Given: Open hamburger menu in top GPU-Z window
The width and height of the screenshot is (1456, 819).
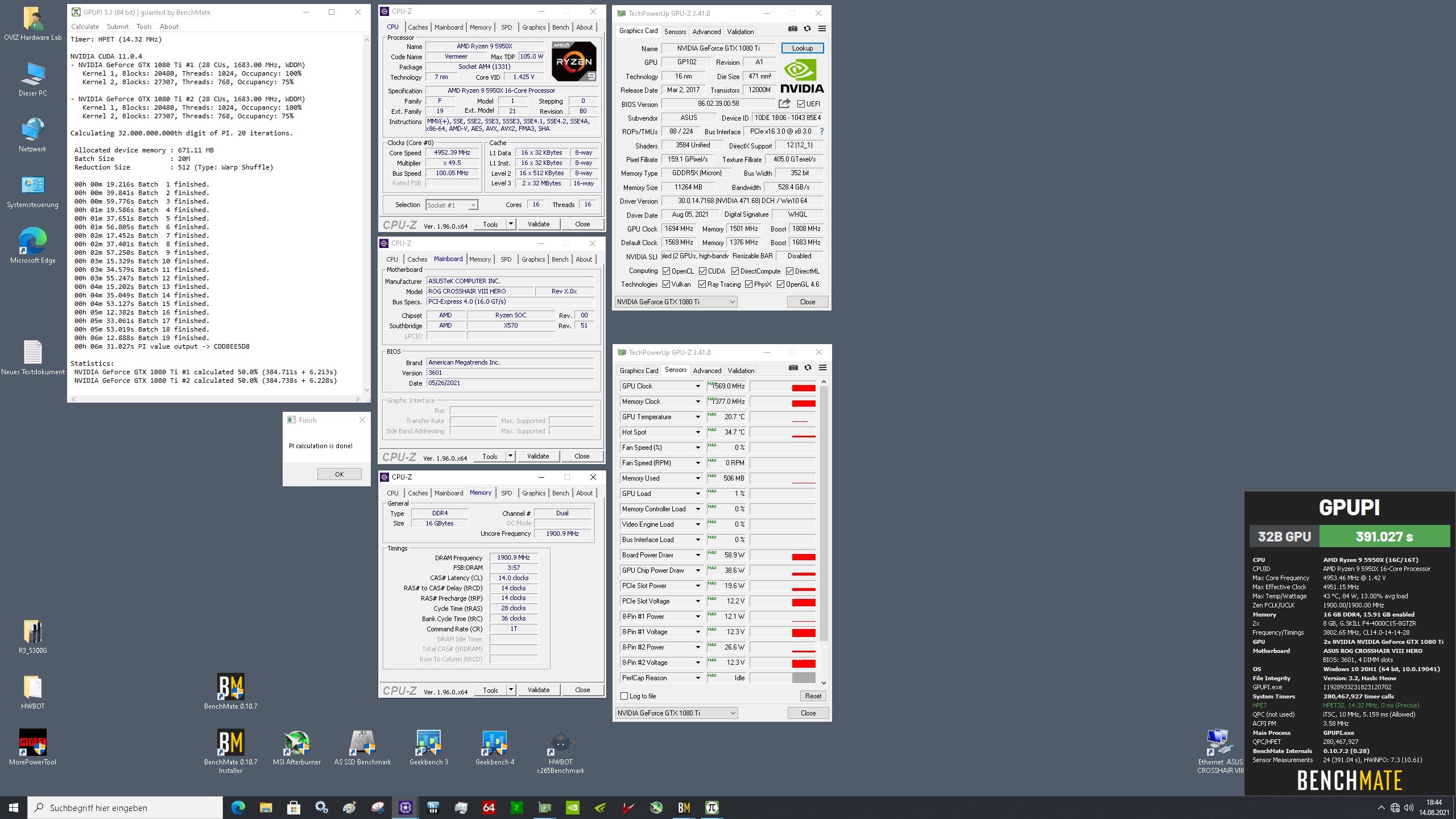Looking at the screenshot, I should click(x=822, y=28).
